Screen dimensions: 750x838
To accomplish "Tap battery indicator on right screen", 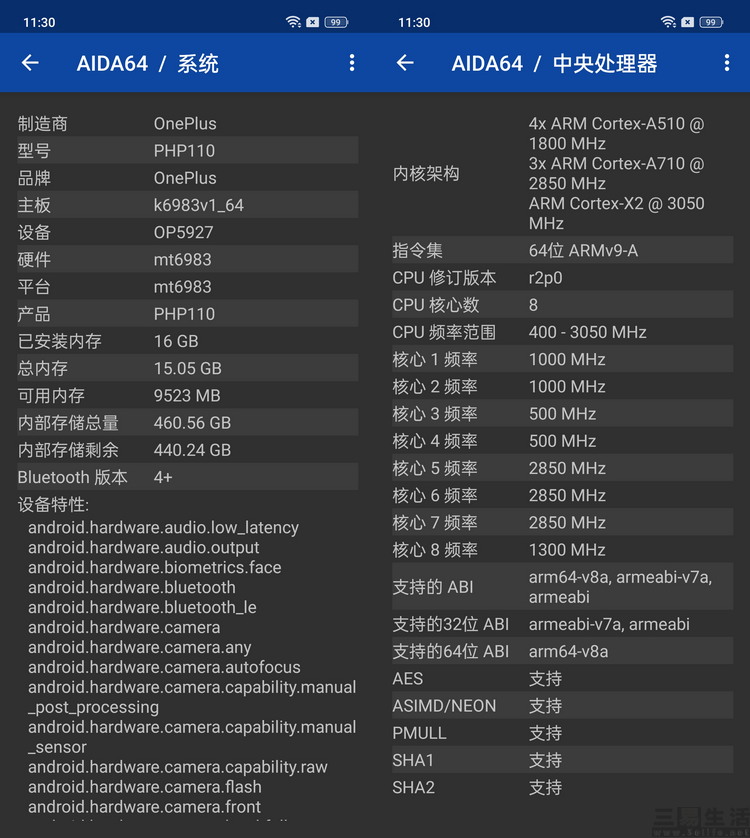I will 712,22.
